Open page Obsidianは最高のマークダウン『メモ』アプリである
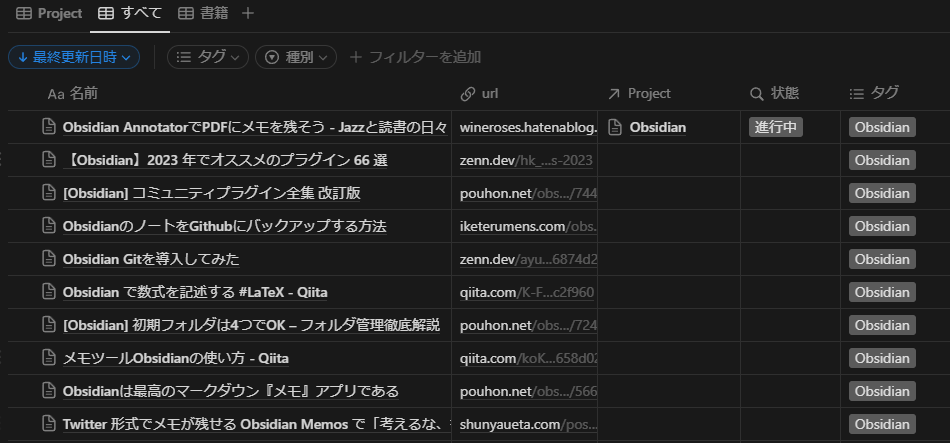950x443 pixels. click(230, 391)
